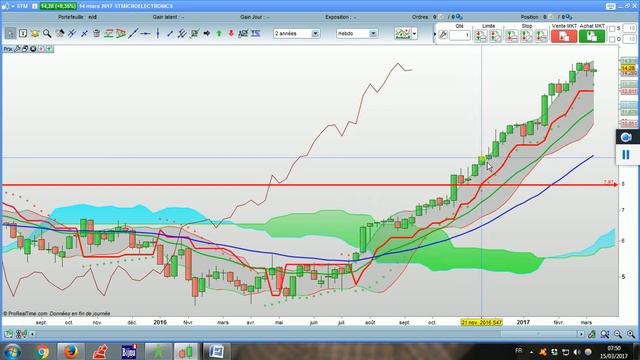Image resolution: width=640 pixels, height=360 pixels.
Task: Click the trash delete-objects icon
Action: (x=96, y=33)
